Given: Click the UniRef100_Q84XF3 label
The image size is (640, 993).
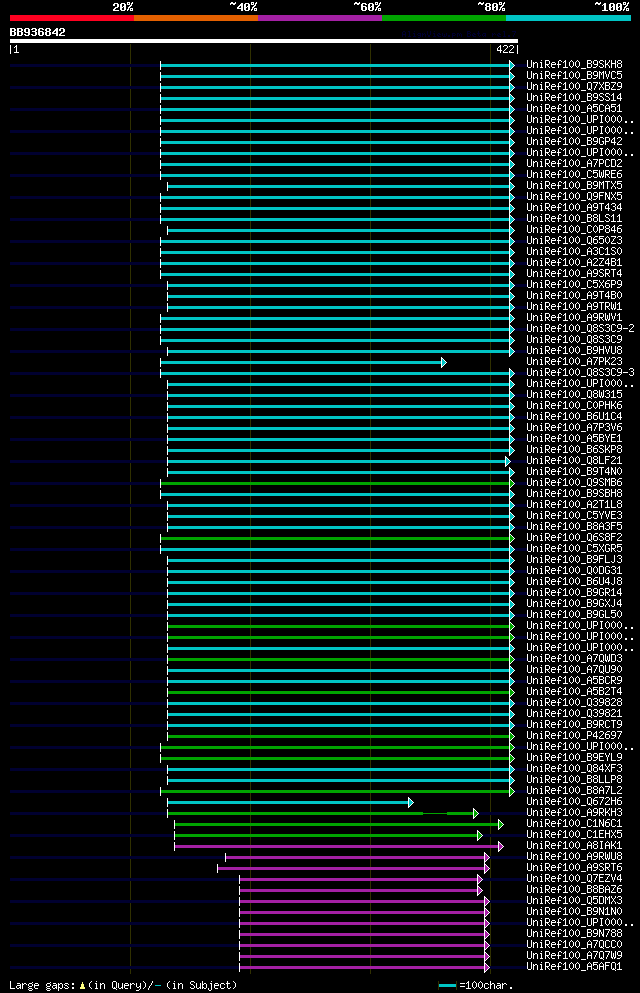Looking at the screenshot, I should (574, 769).
